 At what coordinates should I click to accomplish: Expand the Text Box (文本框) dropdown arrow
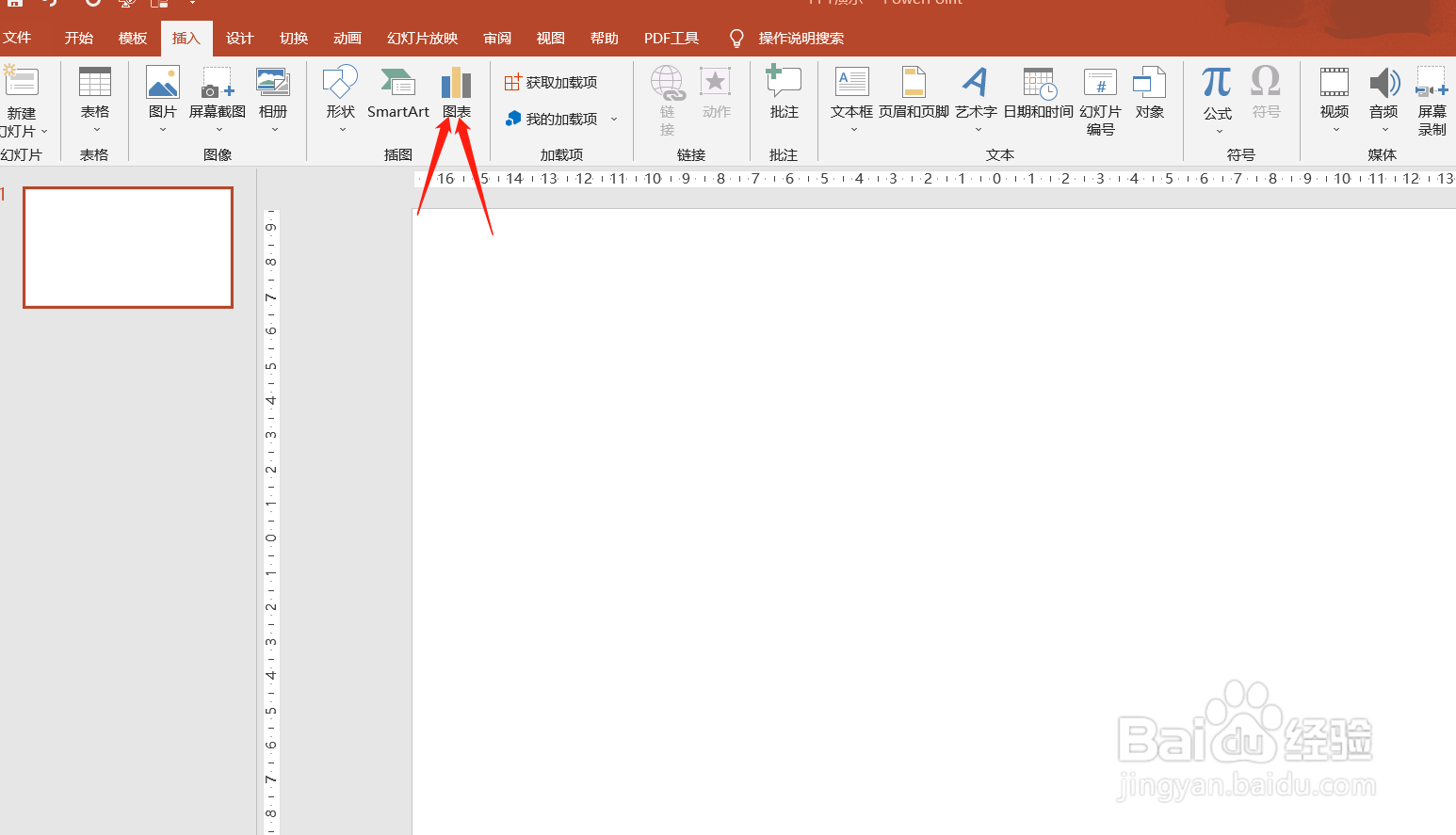[853, 130]
